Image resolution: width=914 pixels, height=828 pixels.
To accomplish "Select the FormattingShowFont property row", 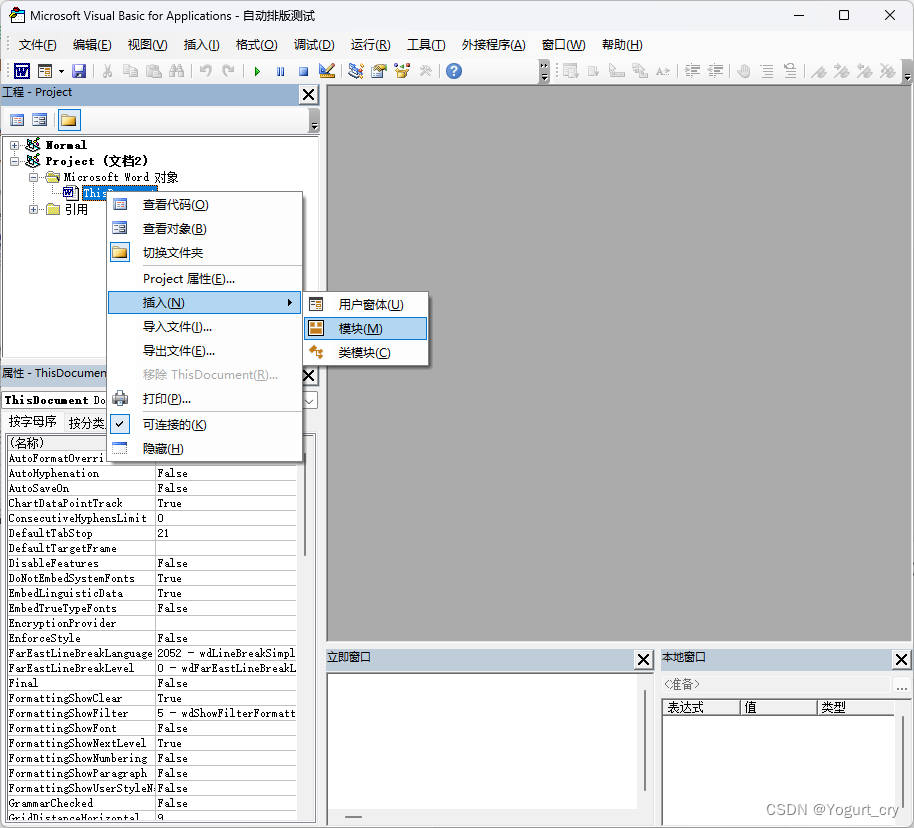I will point(152,728).
